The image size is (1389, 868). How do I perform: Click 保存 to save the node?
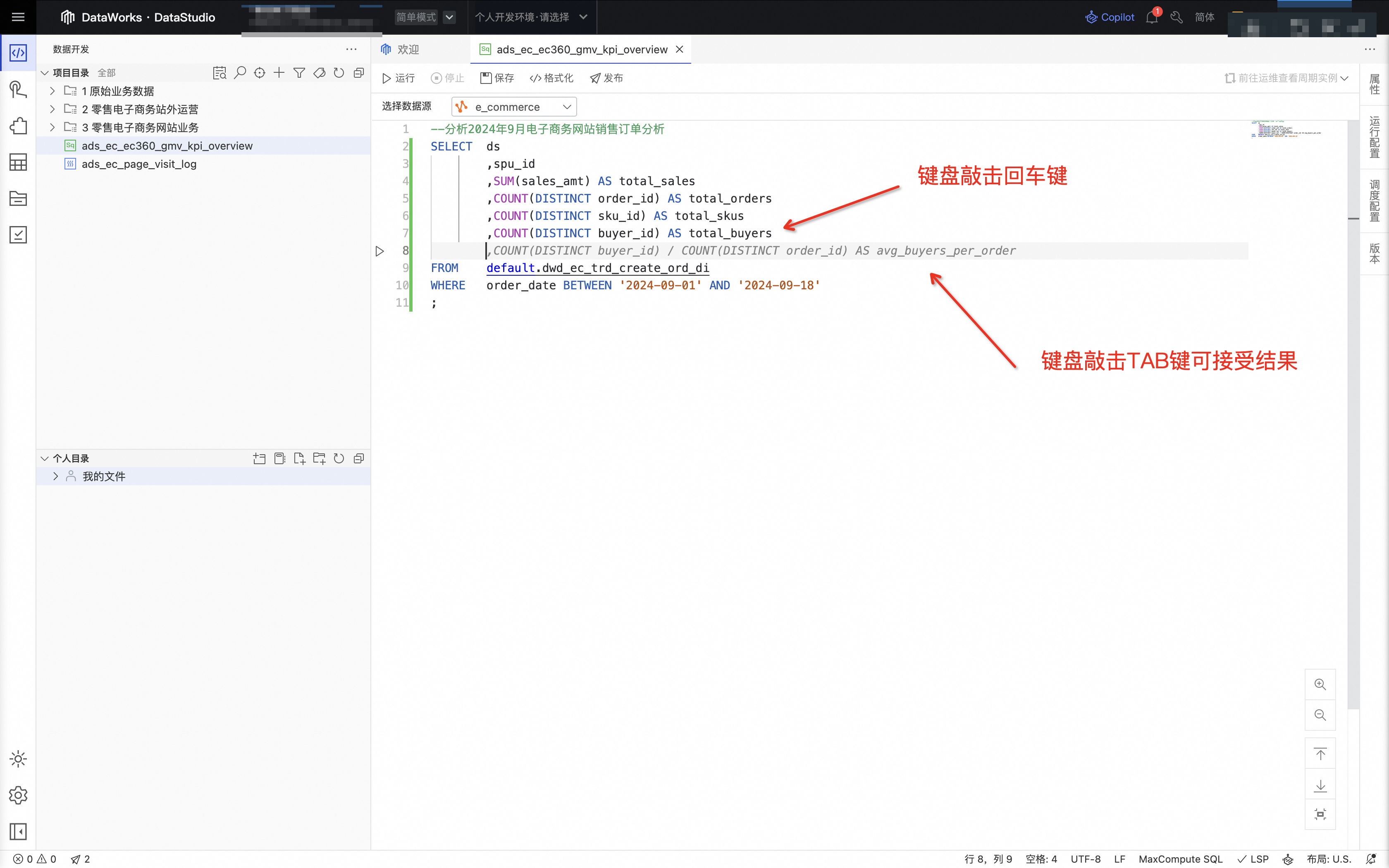tap(497, 78)
